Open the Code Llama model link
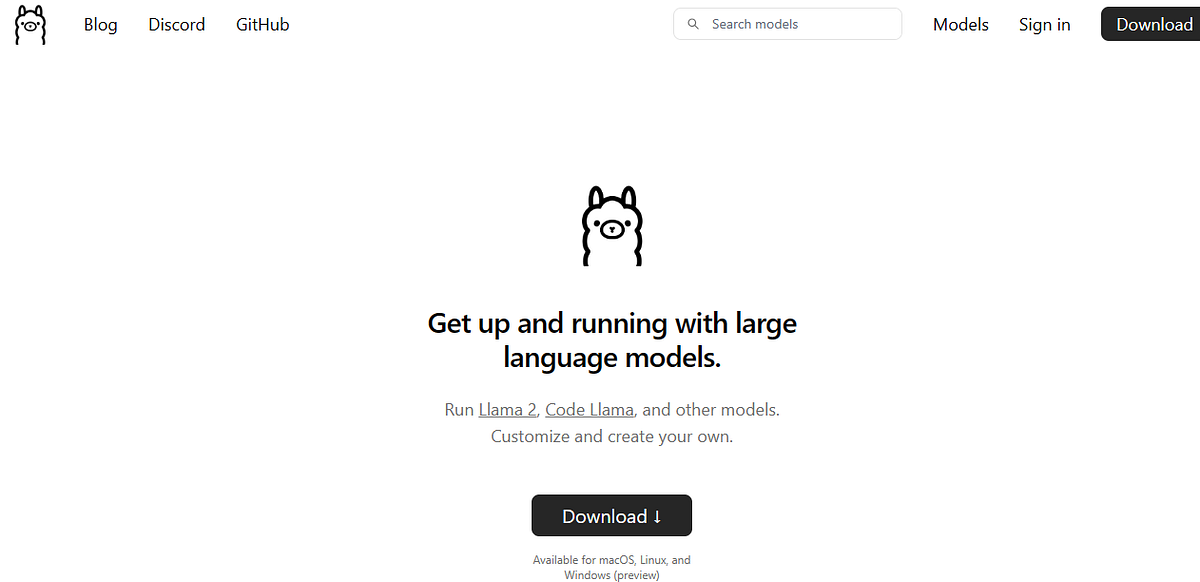 tap(589, 409)
